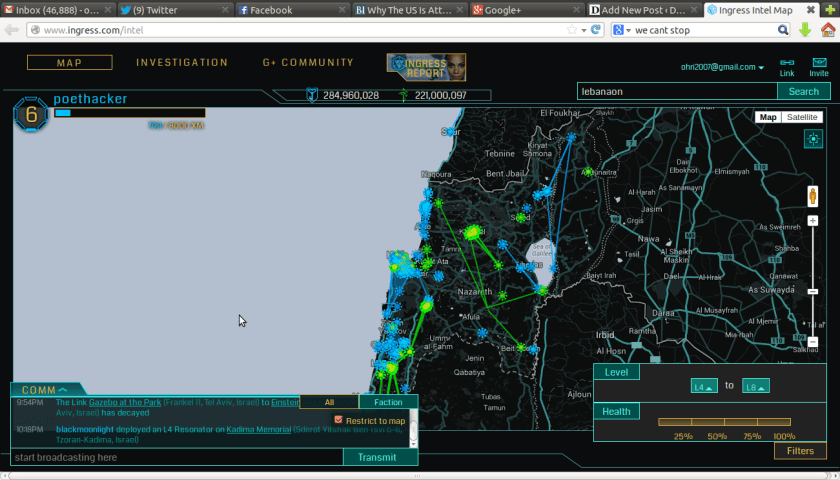Click the page horizontal scrollbar
840x480 pixels.
point(419,475)
